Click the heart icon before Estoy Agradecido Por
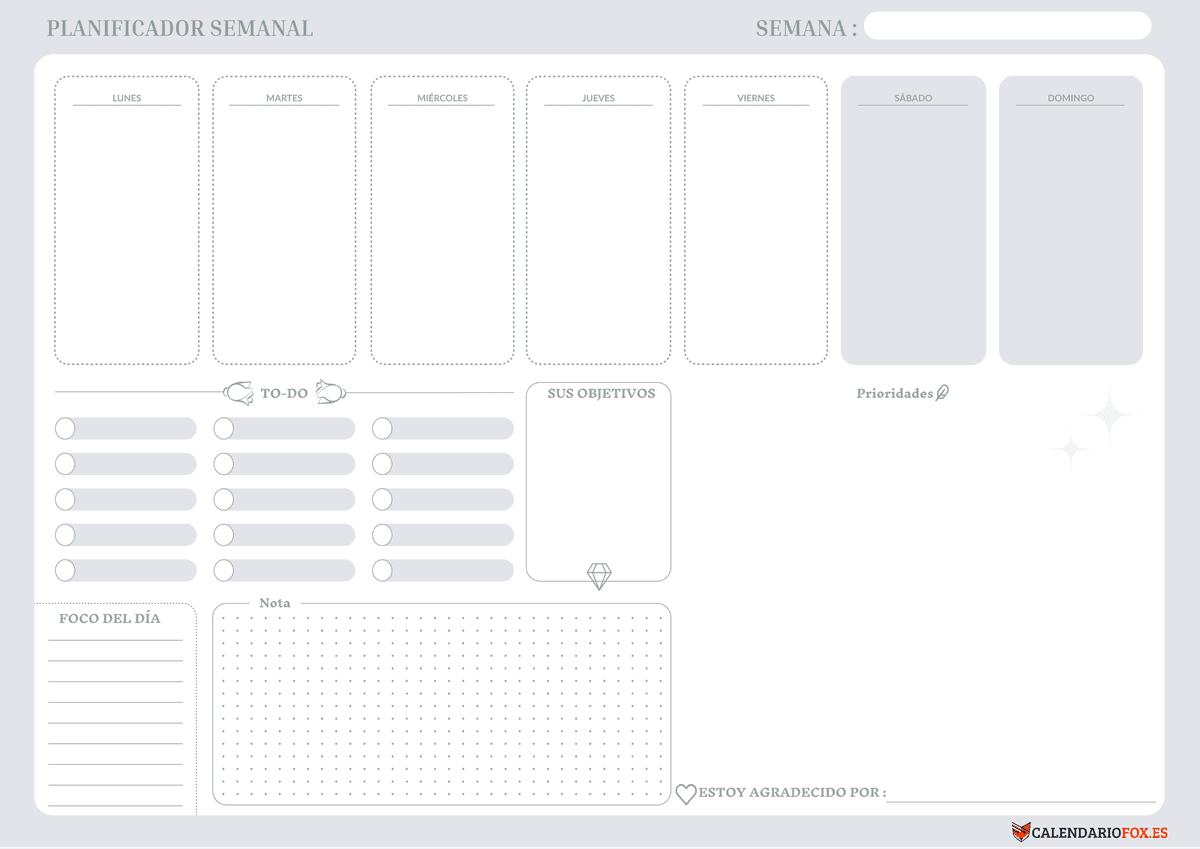1200x849 pixels. 686,794
